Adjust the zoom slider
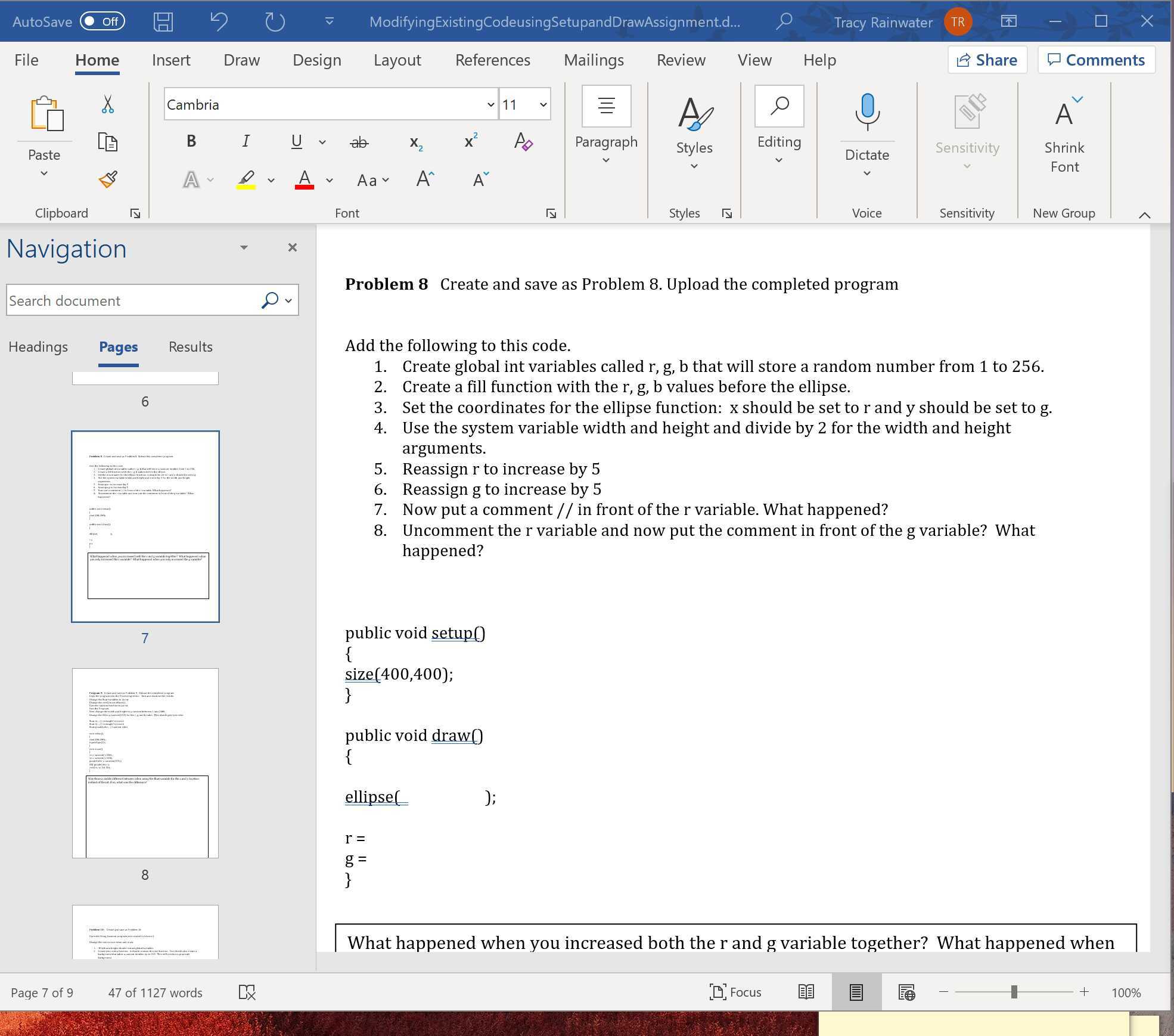The width and height of the screenshot is (1174, 1036). pos(1014,992)
